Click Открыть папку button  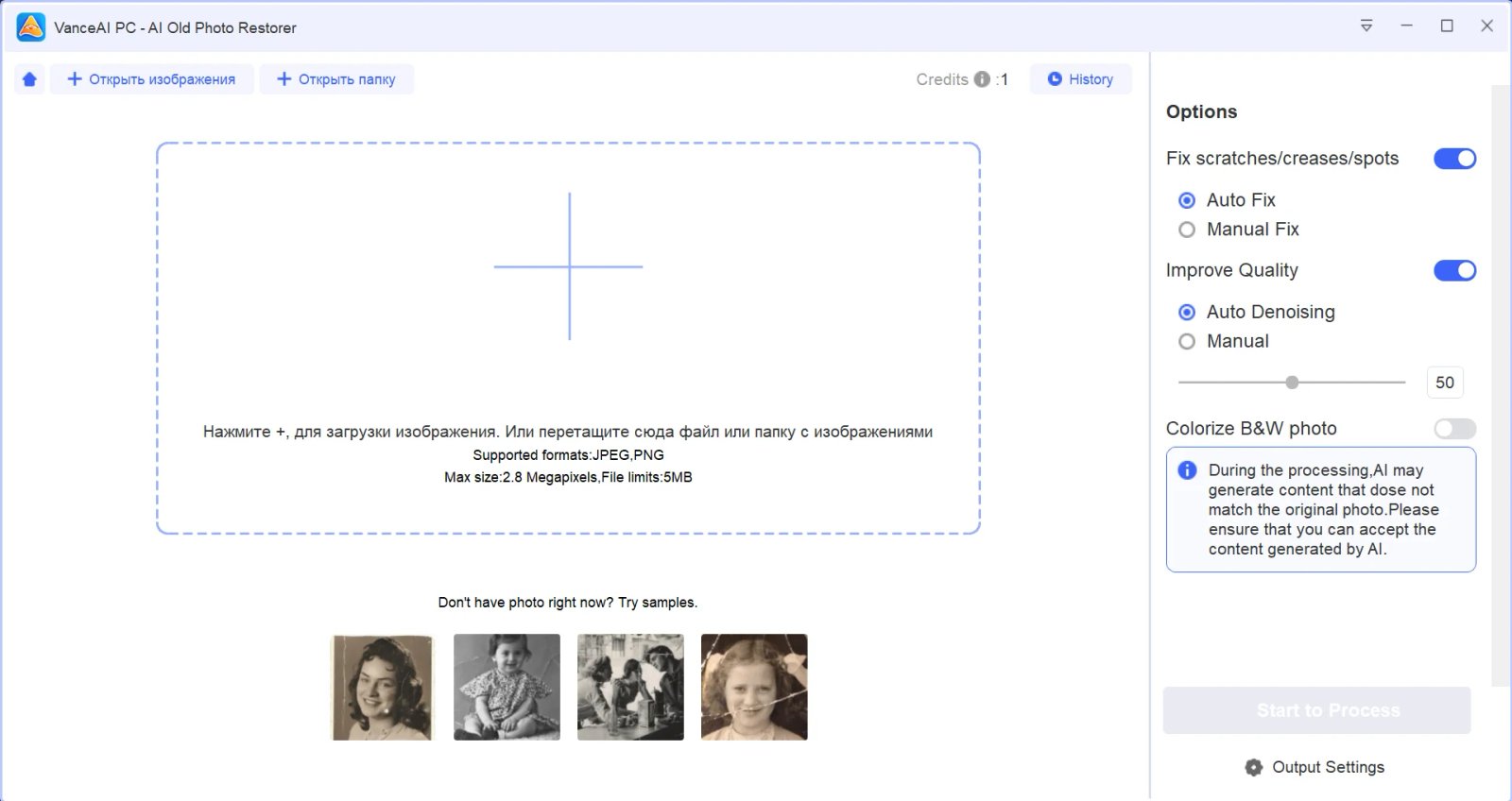coord(336,79)
